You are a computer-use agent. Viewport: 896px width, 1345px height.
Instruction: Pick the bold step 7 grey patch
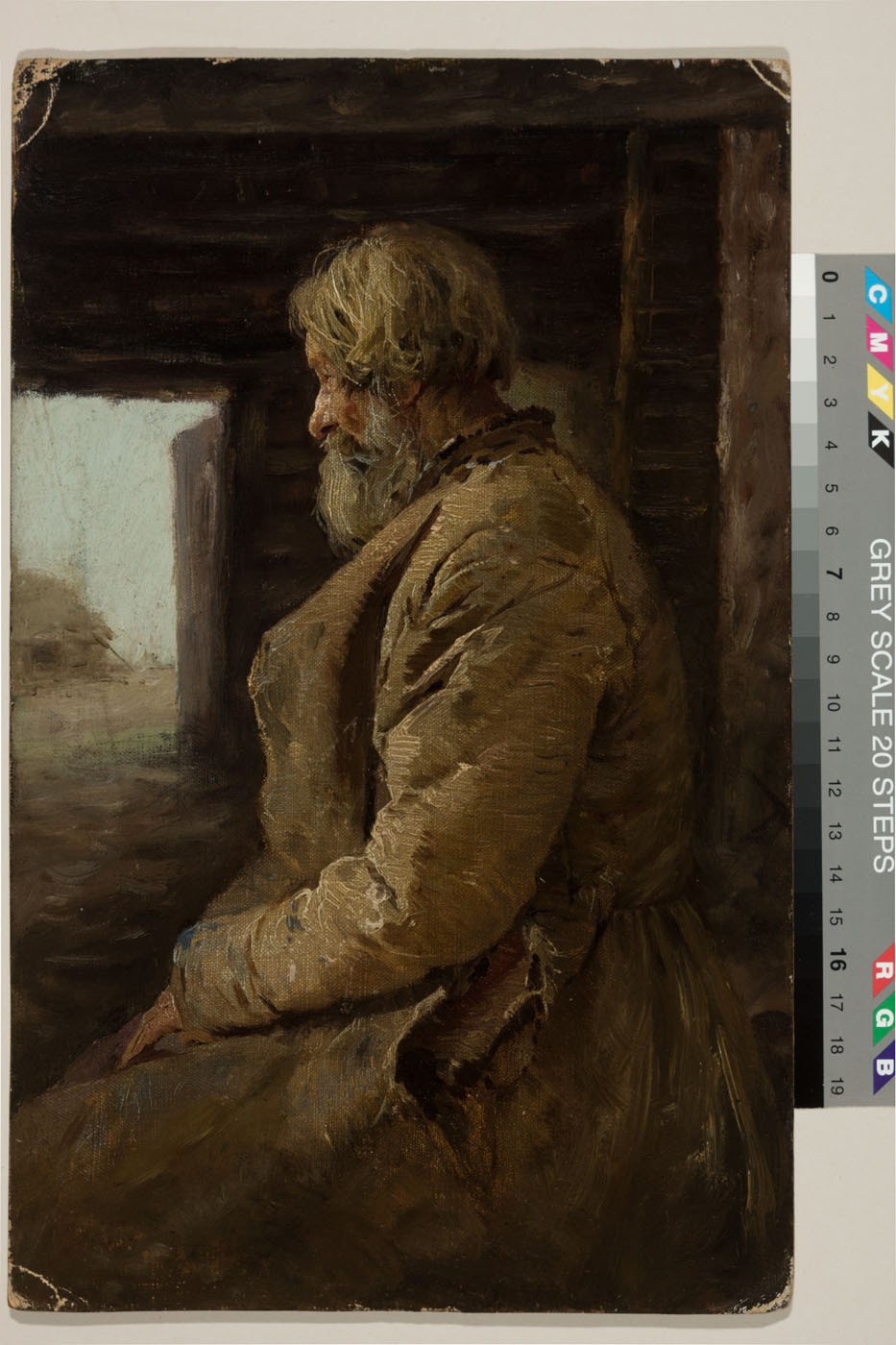tap(805, 574)
